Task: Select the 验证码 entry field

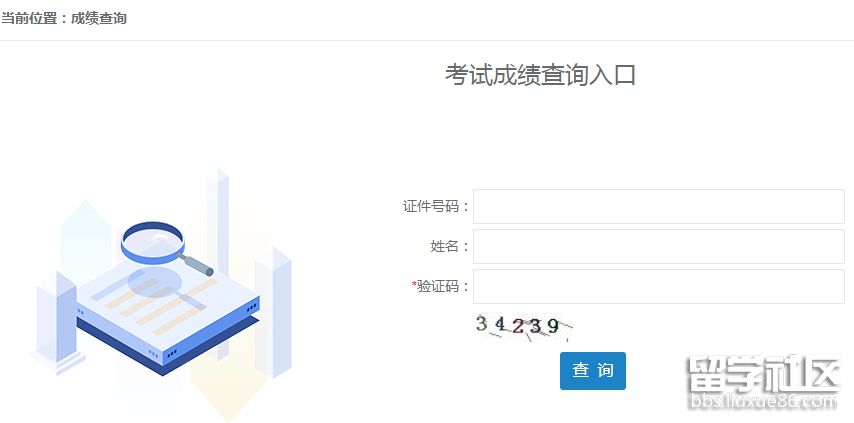Action: pyautogui.click(x=658, y=286)
